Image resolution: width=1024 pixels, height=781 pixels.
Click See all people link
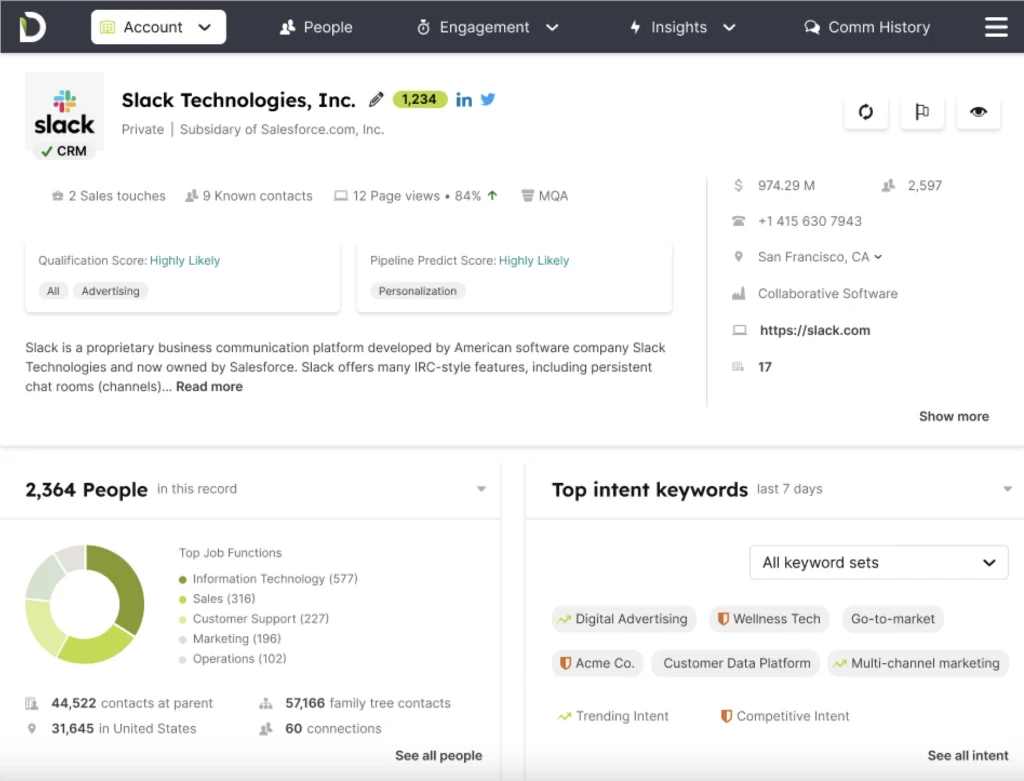tap(438, 756)
